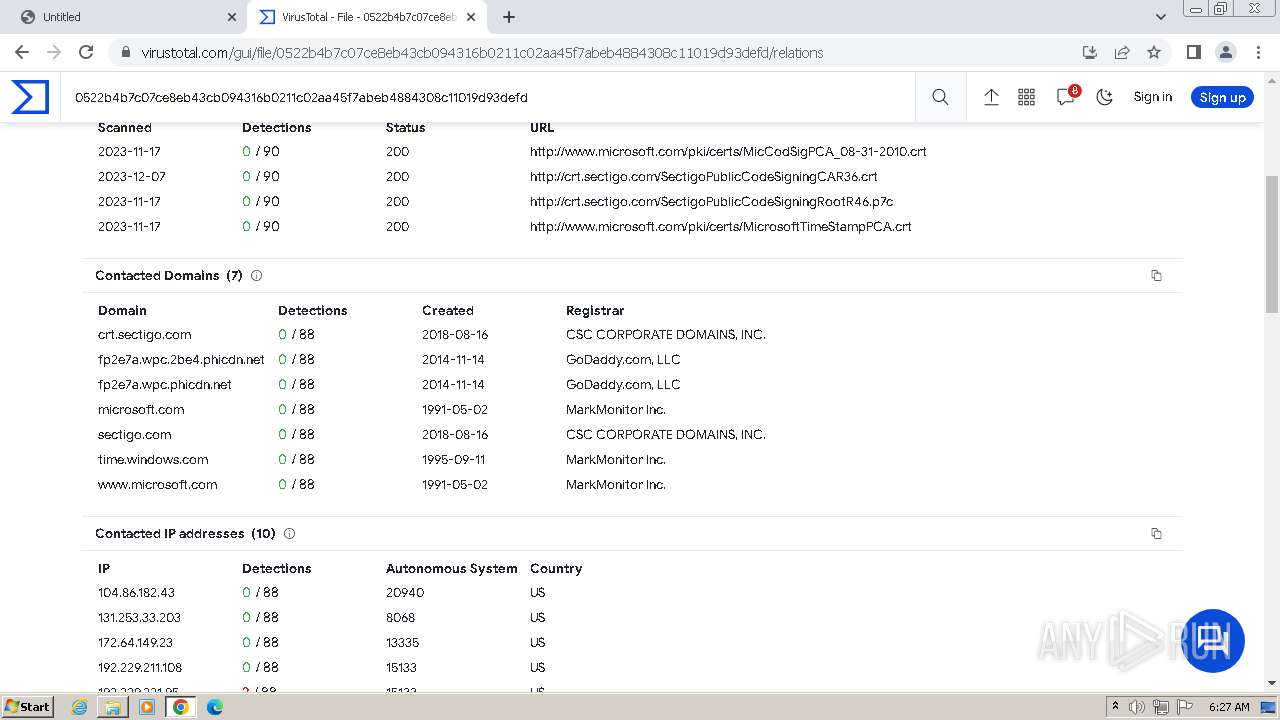Image resolution: width=1280 pixels, height=720 pixels.
Task: Click the forward navigation arrow
Action: [54, 52]
